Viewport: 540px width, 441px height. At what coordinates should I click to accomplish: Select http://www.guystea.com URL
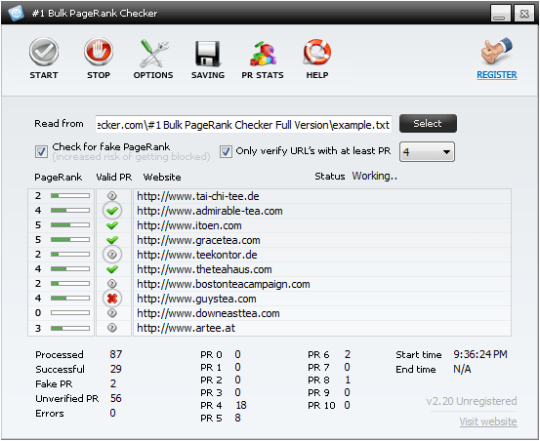point(196,298)
